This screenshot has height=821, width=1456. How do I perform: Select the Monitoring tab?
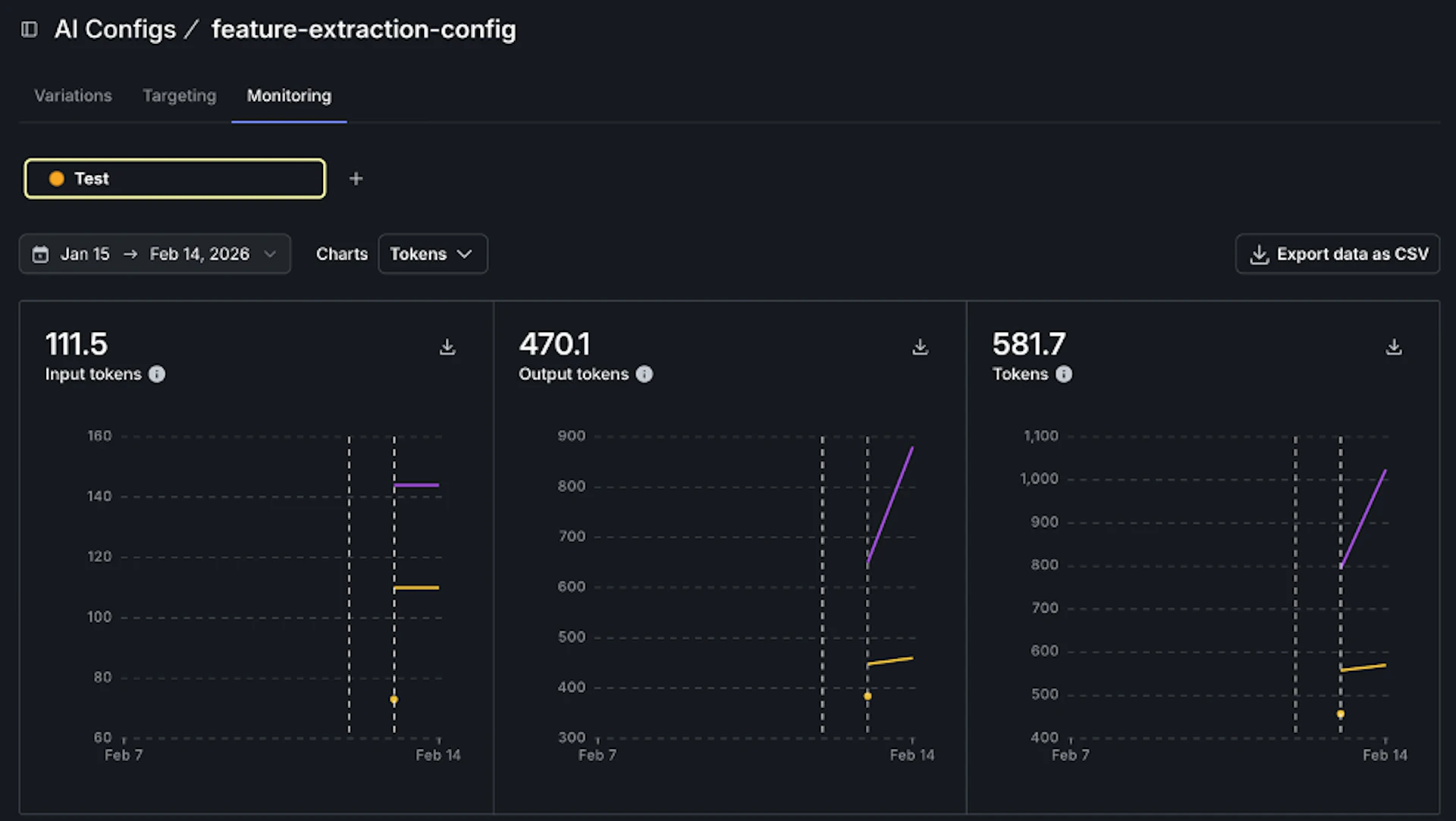[x=289, y=96]
